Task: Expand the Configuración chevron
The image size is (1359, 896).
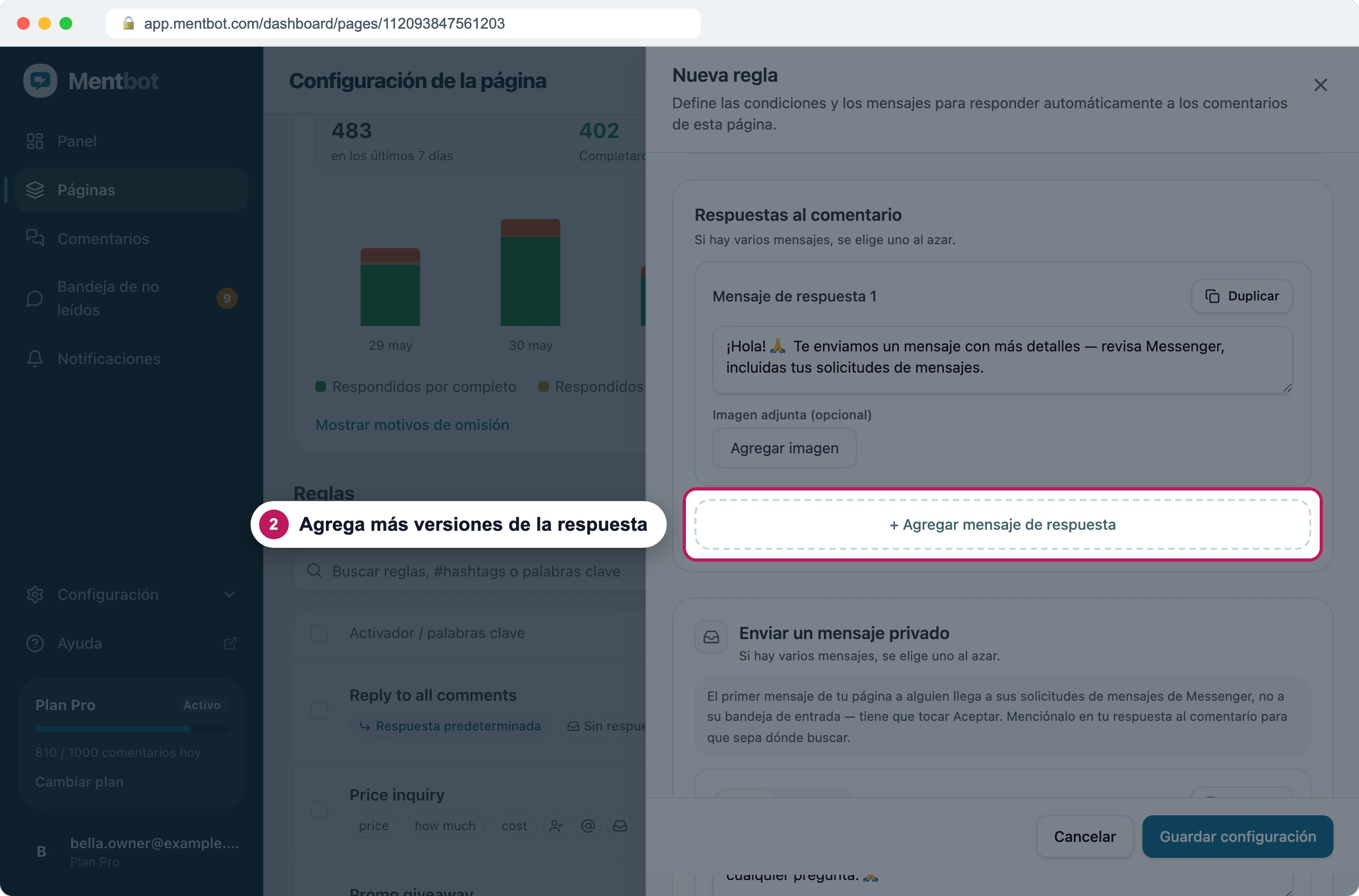Action: point(229,595)
